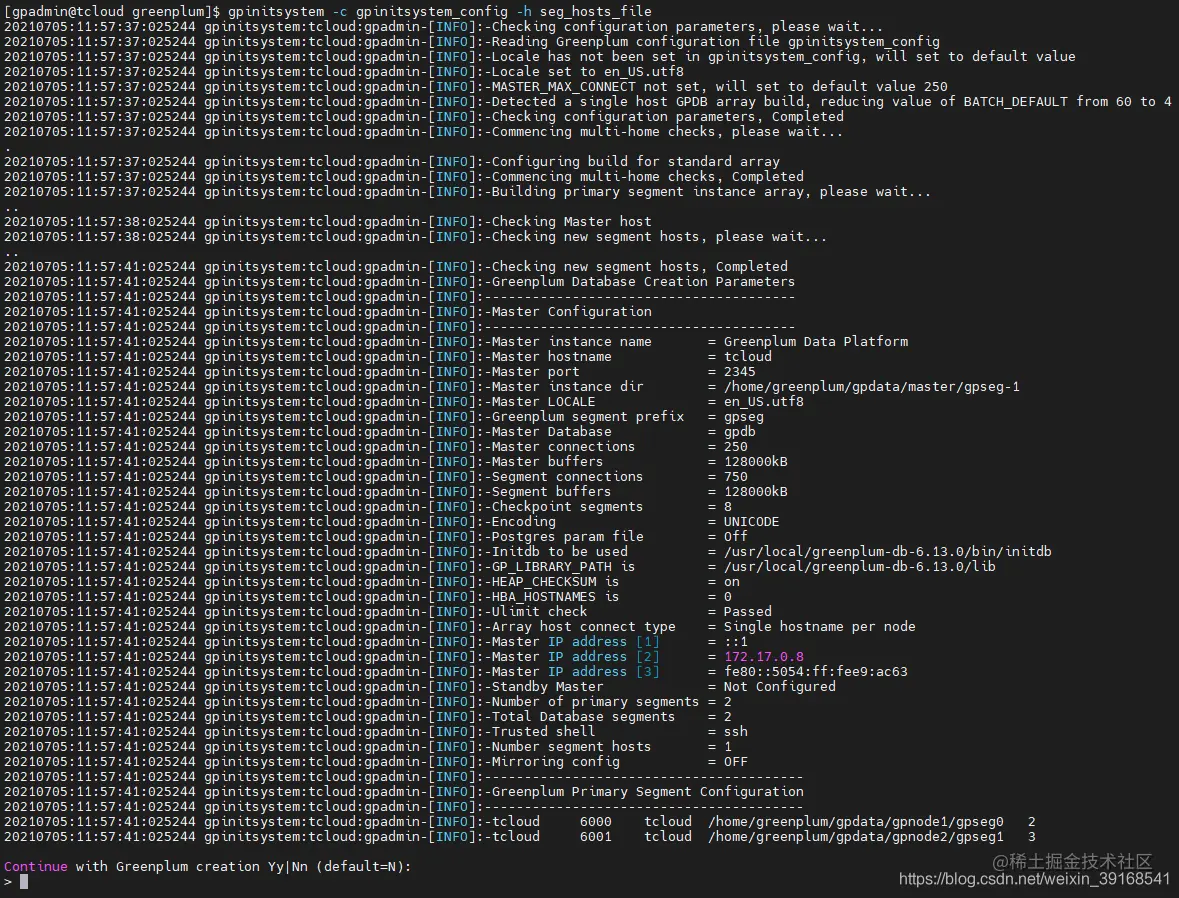This screenshot has height=898, width=1179.
Task: Click the Segment buffers value 128000kB
Action: [756, 492]
